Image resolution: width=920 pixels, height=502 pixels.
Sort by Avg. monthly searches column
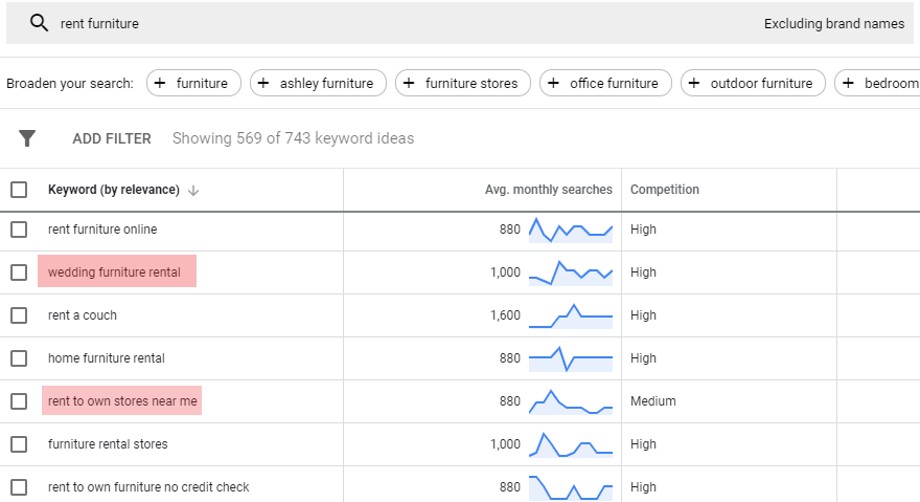548,190
